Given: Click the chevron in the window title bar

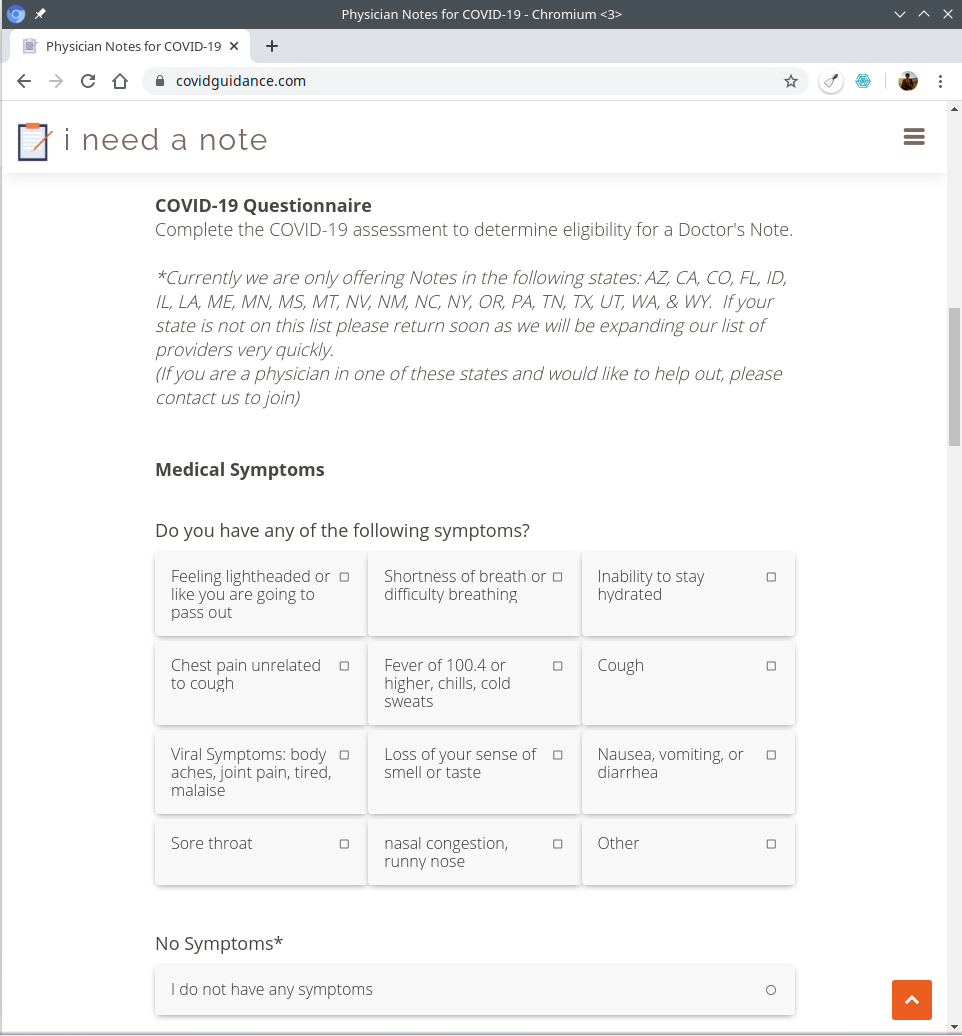Looking at the screenshot, I should (899, 14).
